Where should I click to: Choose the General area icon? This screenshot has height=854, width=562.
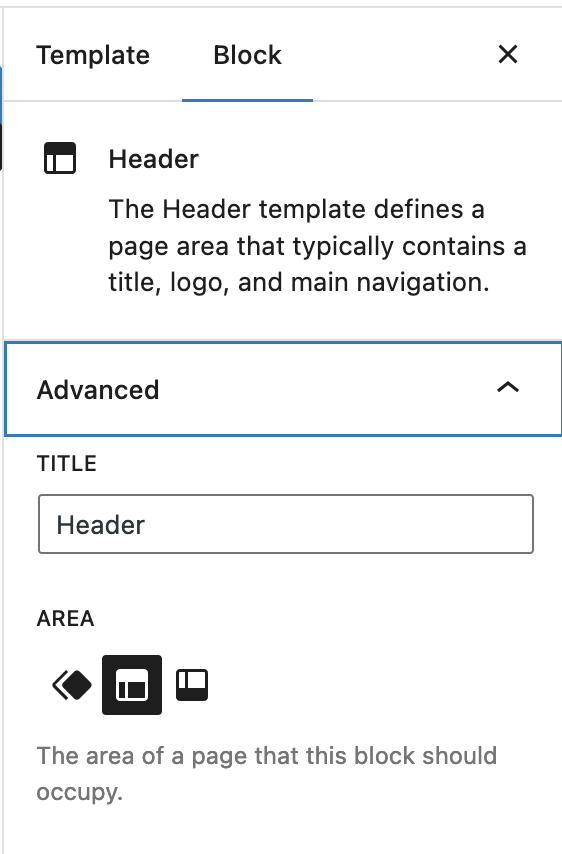coord(72,685)
